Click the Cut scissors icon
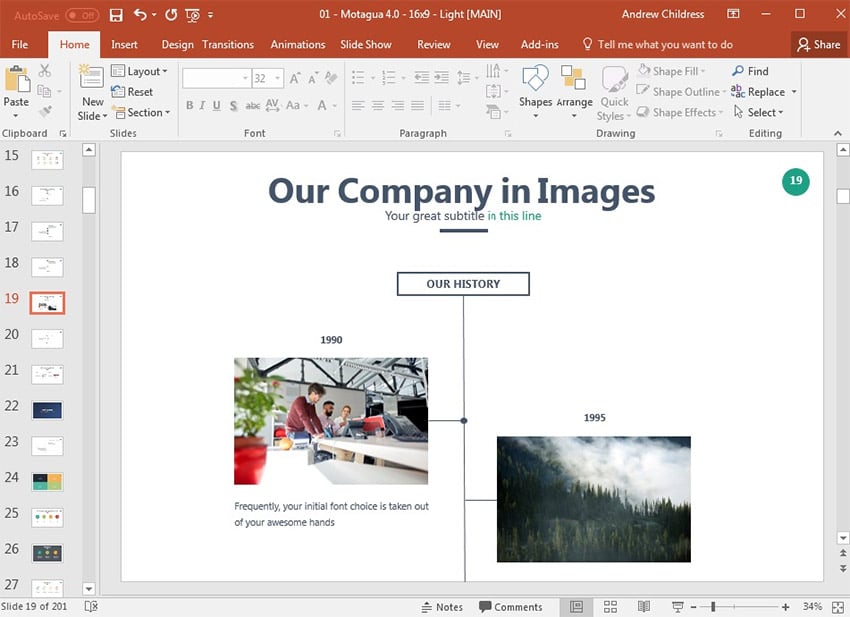The height and width of the screenshot is (617, 850). click(44, 70)
